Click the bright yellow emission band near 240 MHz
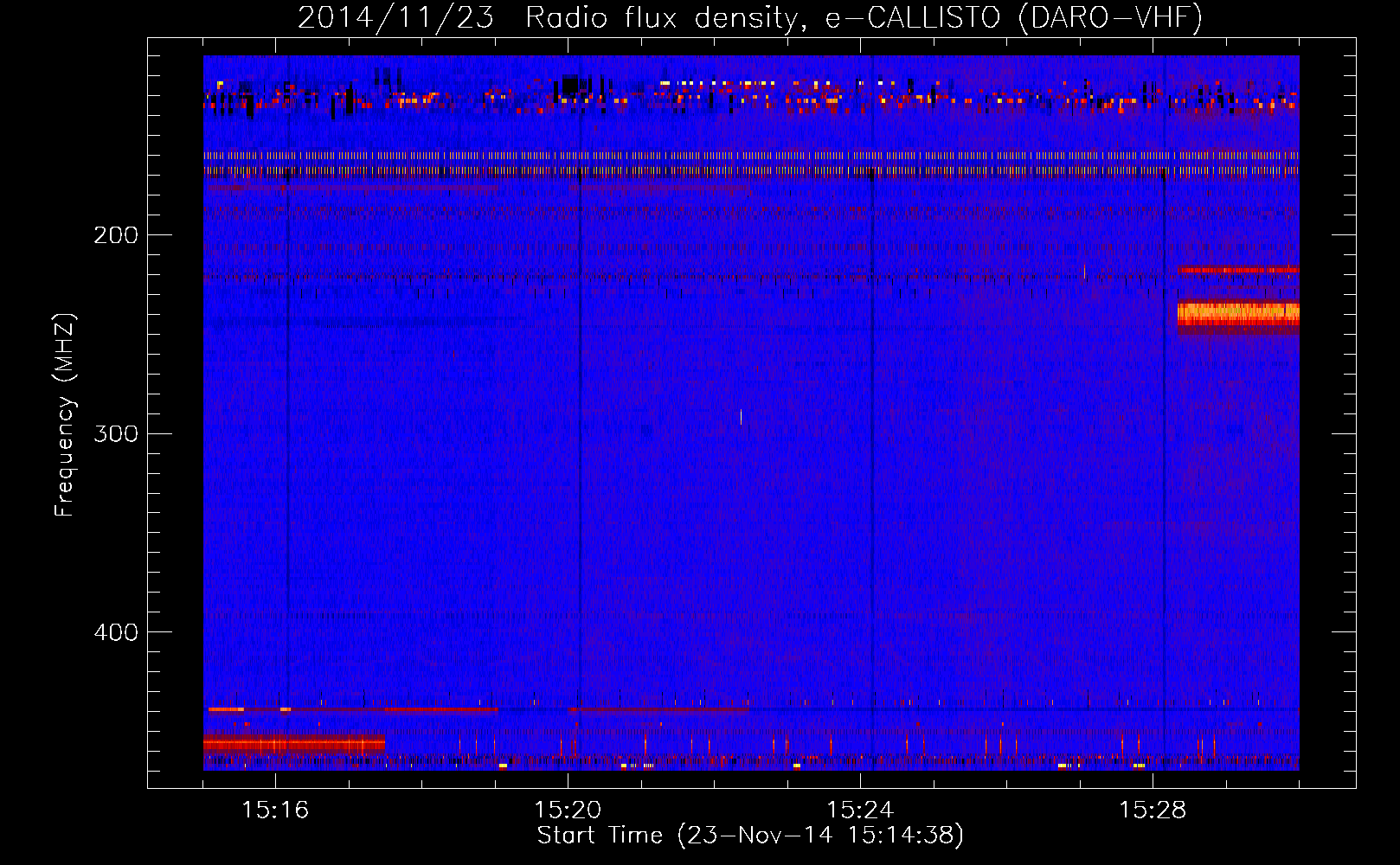 (x=1238, y=313)
